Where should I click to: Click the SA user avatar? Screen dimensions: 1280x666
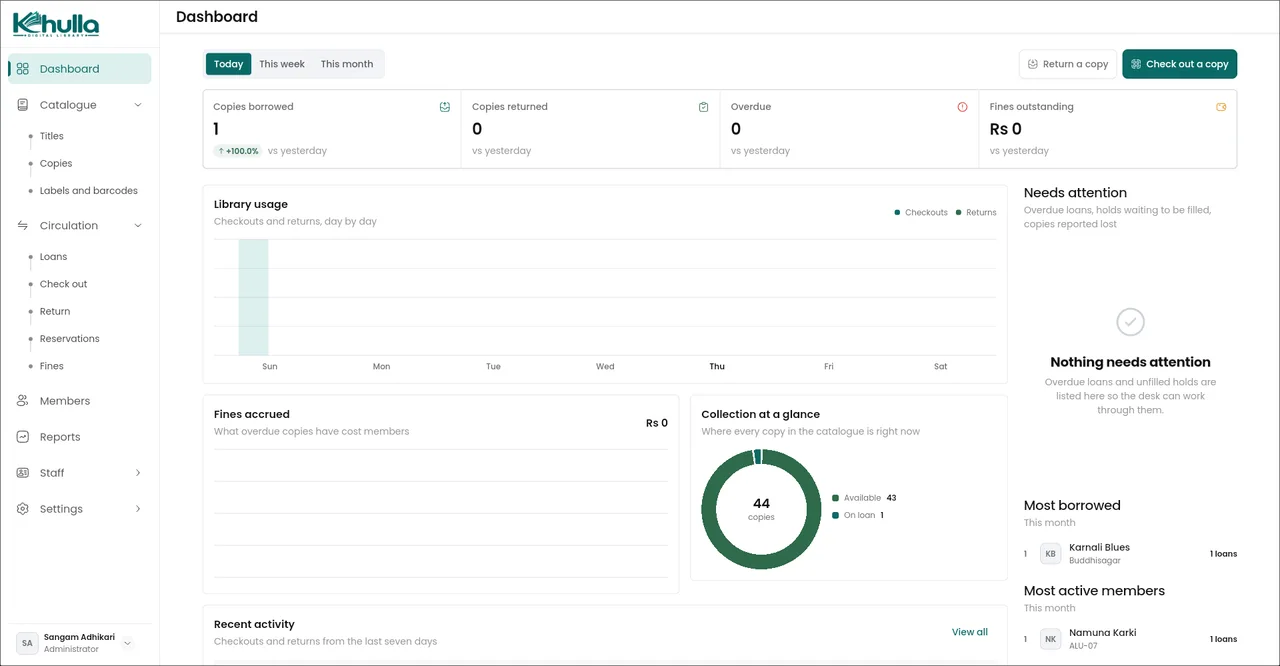[x=27, y=643]
